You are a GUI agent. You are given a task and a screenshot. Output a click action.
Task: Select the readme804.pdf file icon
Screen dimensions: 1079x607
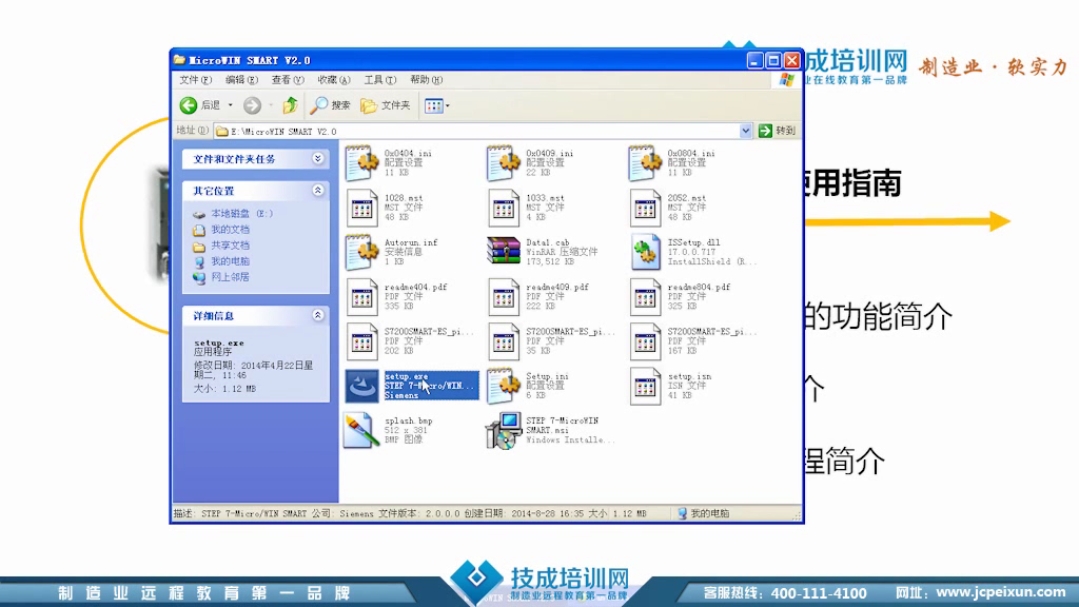point(645,297)
